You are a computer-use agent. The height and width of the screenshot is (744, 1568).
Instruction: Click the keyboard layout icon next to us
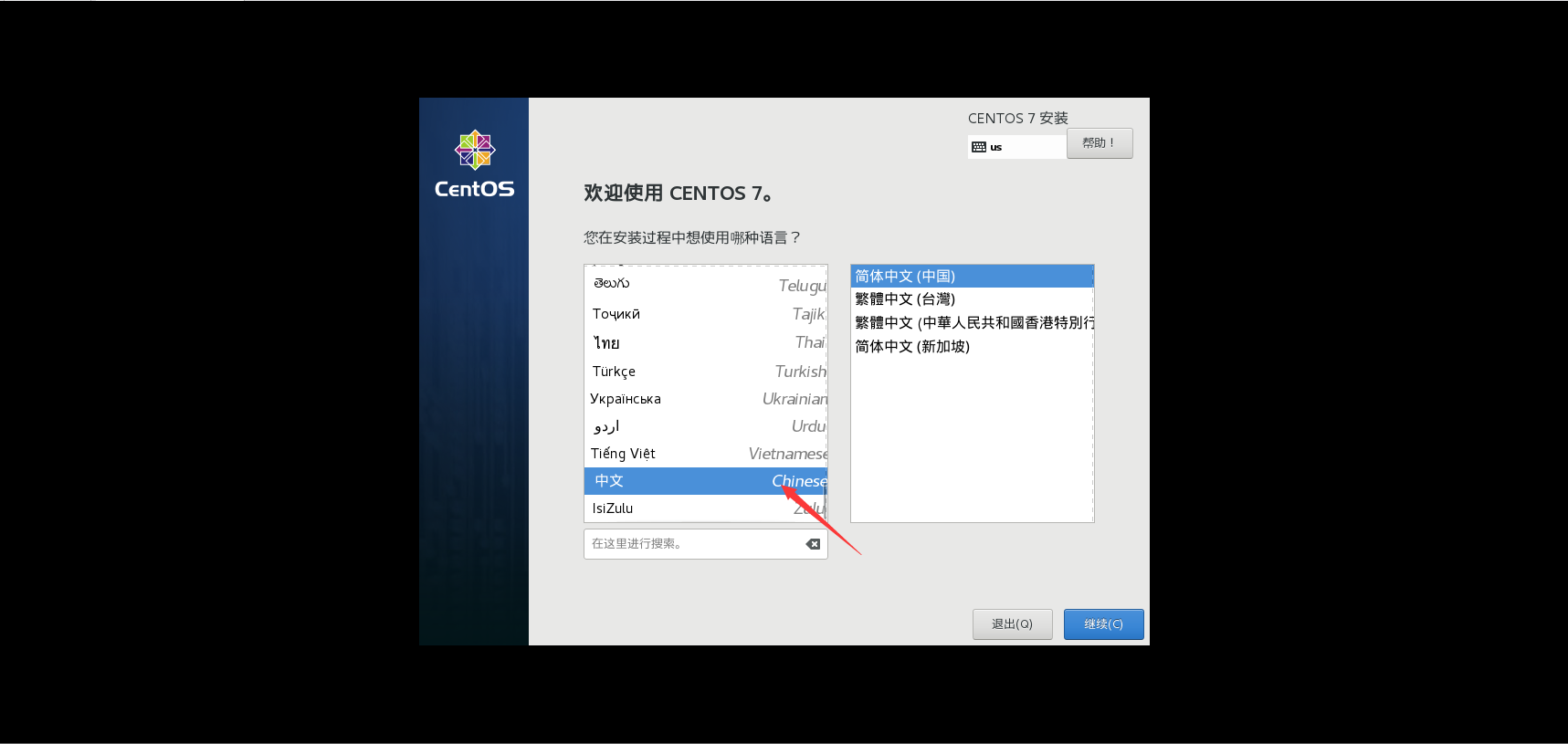(978, 147)
